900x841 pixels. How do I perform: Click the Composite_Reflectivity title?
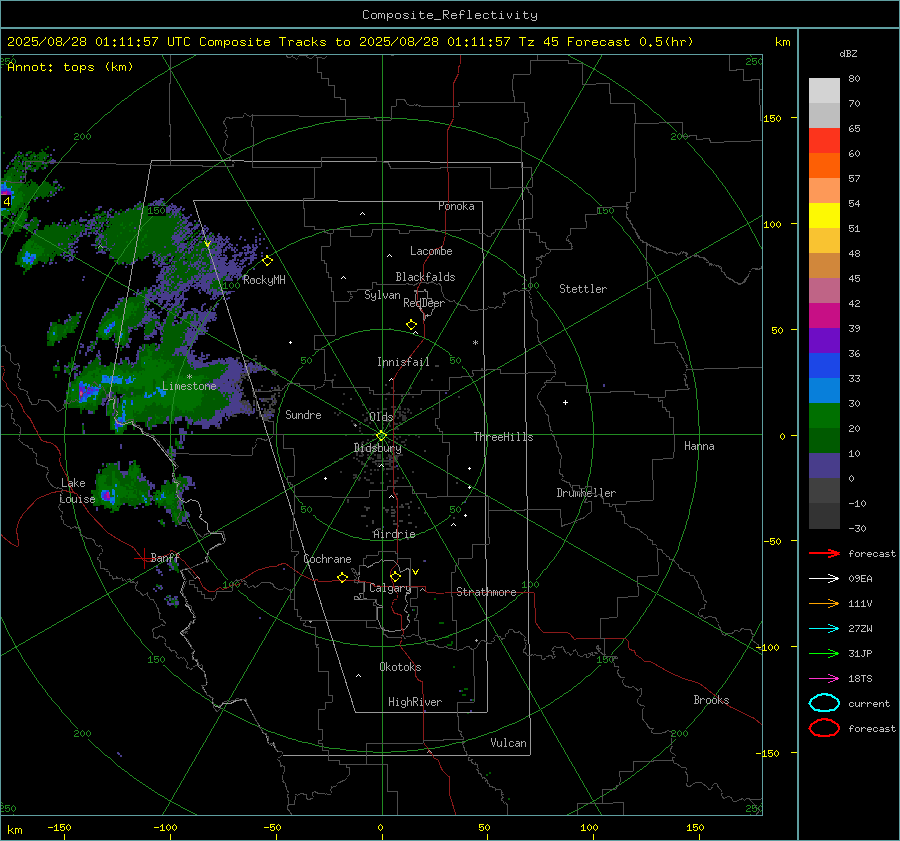coord(450,15)
